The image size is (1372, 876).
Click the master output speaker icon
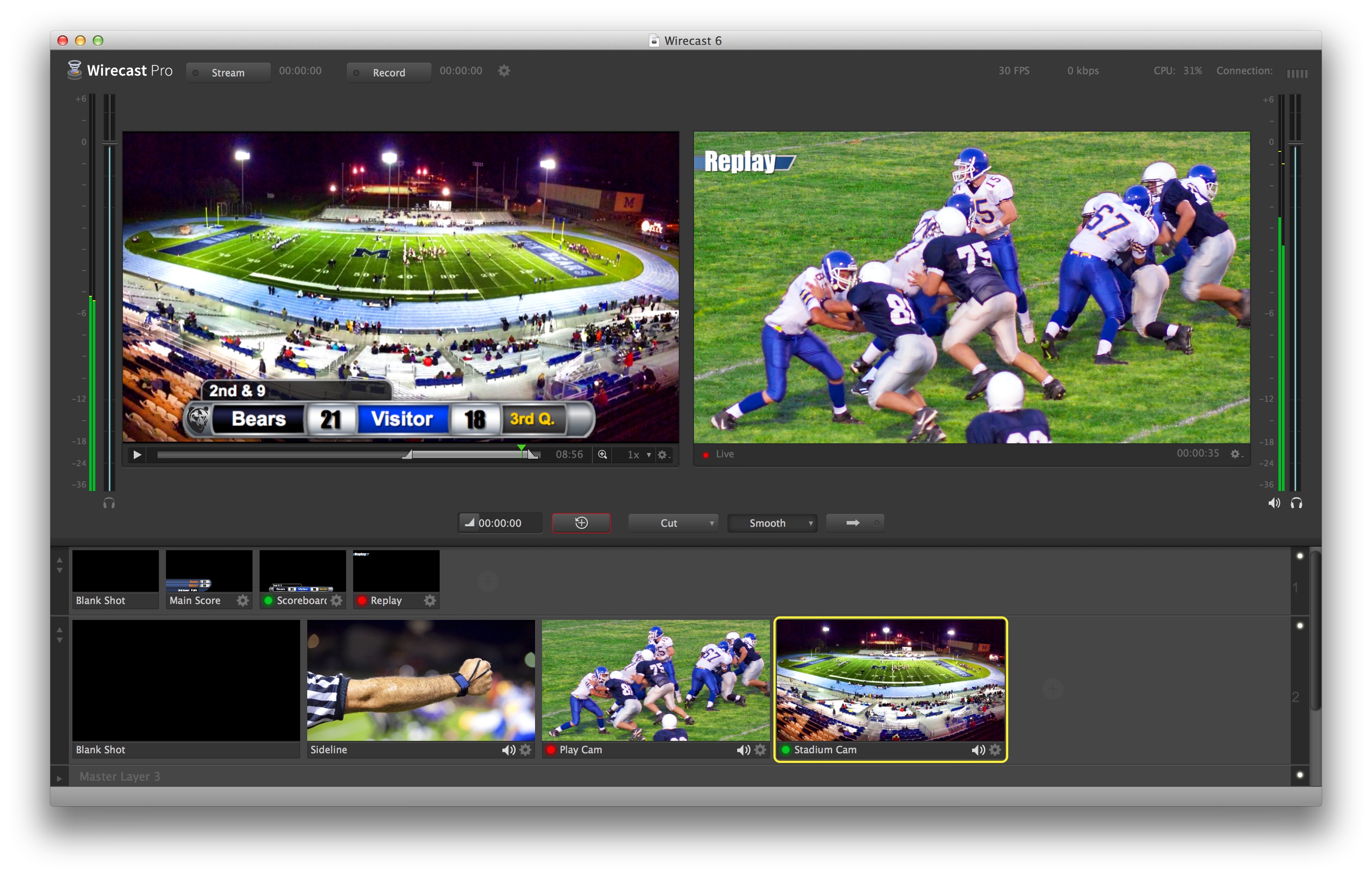[x=1274, y=503]
